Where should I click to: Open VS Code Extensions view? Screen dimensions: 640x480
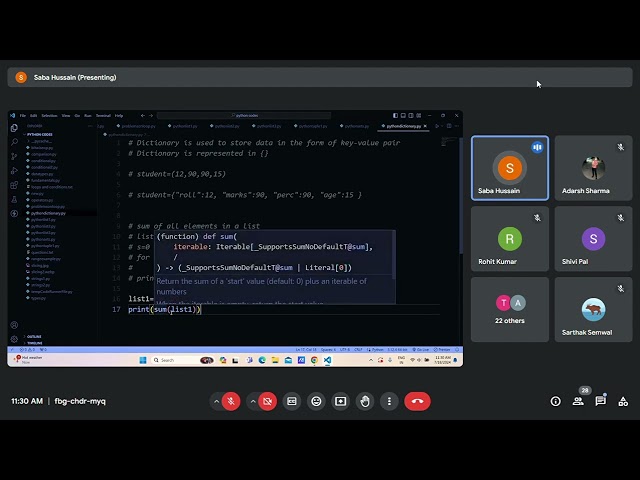[x=14, y=185]
